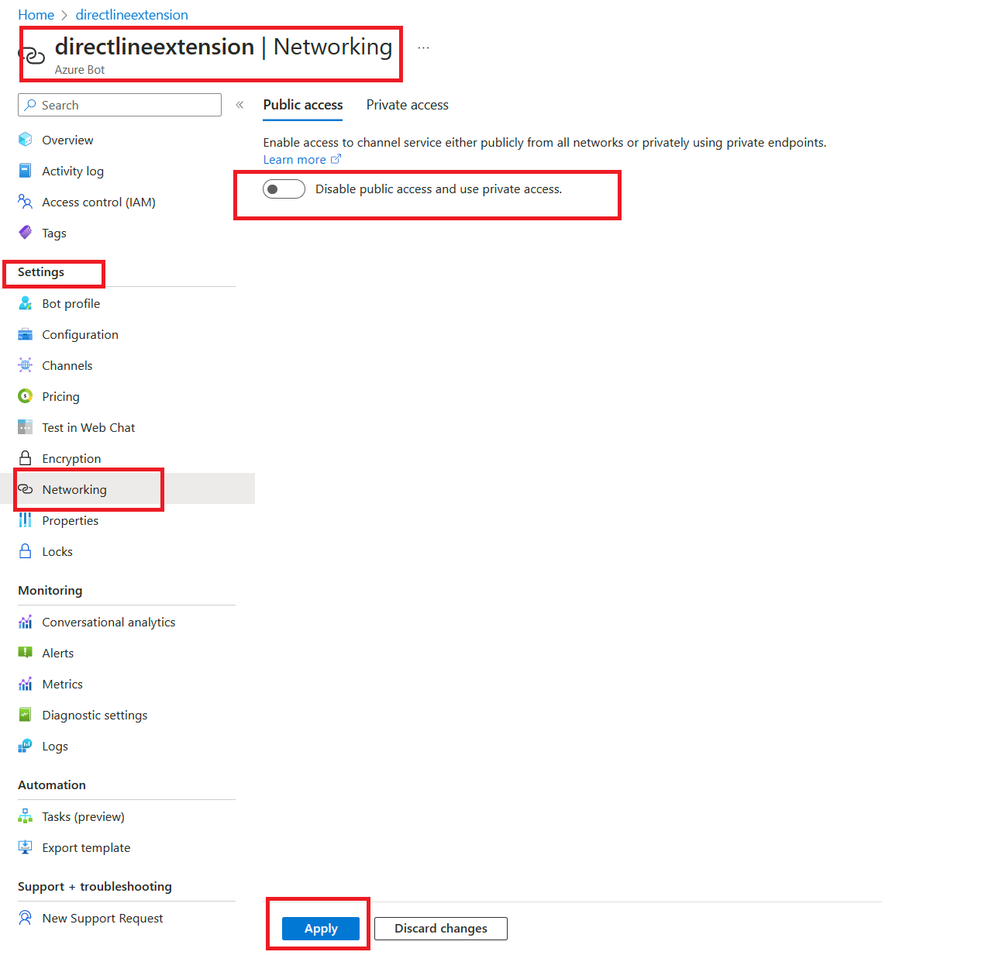Click the directlineextension breadcrumb link

131,15
